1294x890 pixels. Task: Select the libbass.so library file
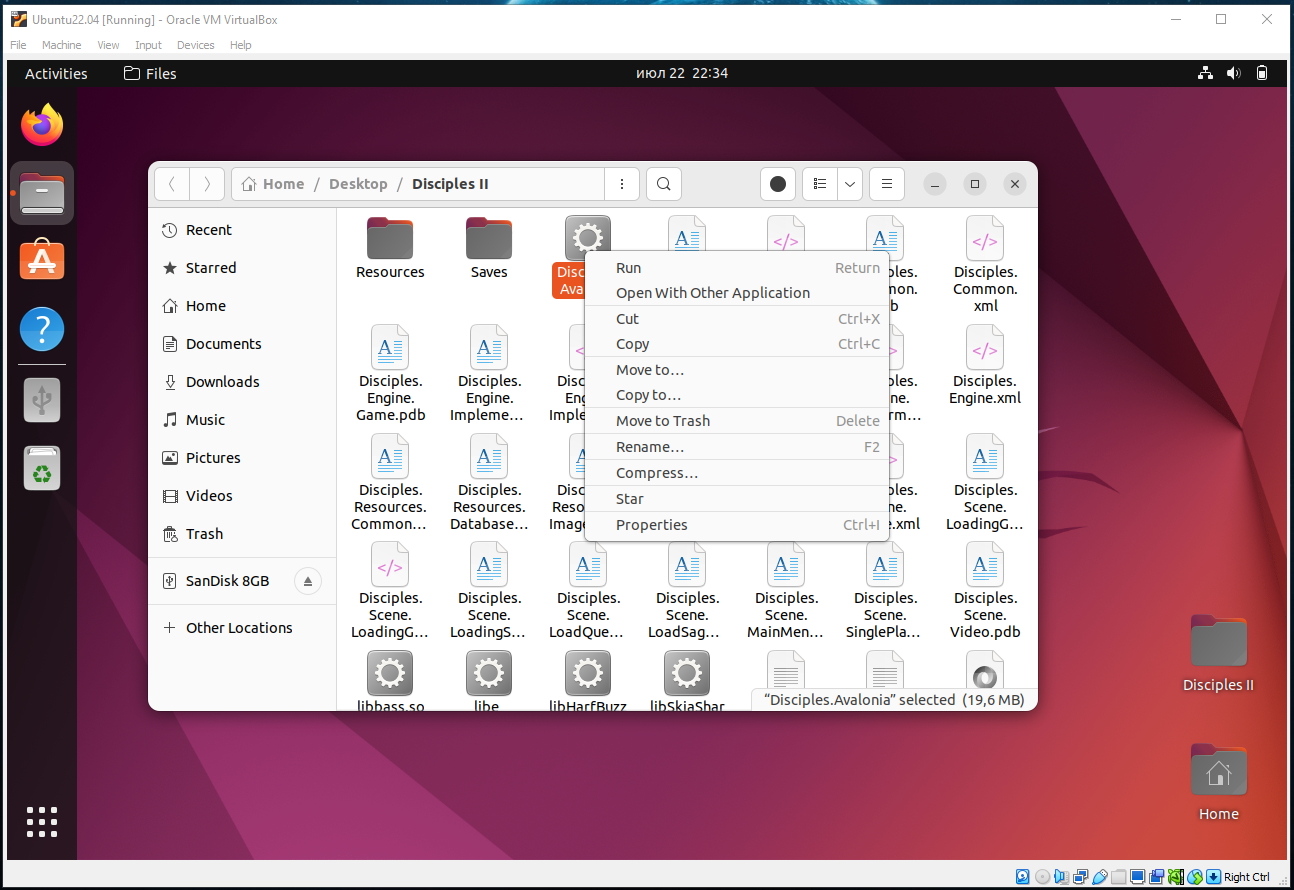[390, 680]
